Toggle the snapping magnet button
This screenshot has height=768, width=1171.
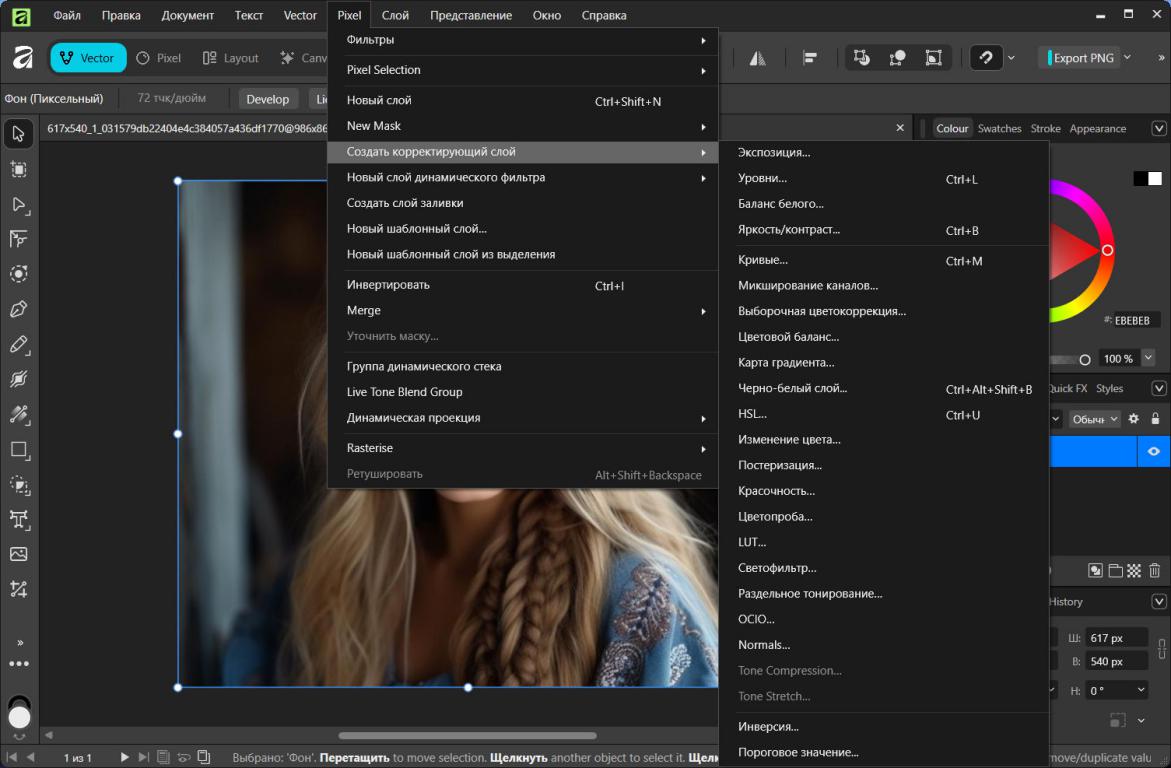[x=986, y=58]
